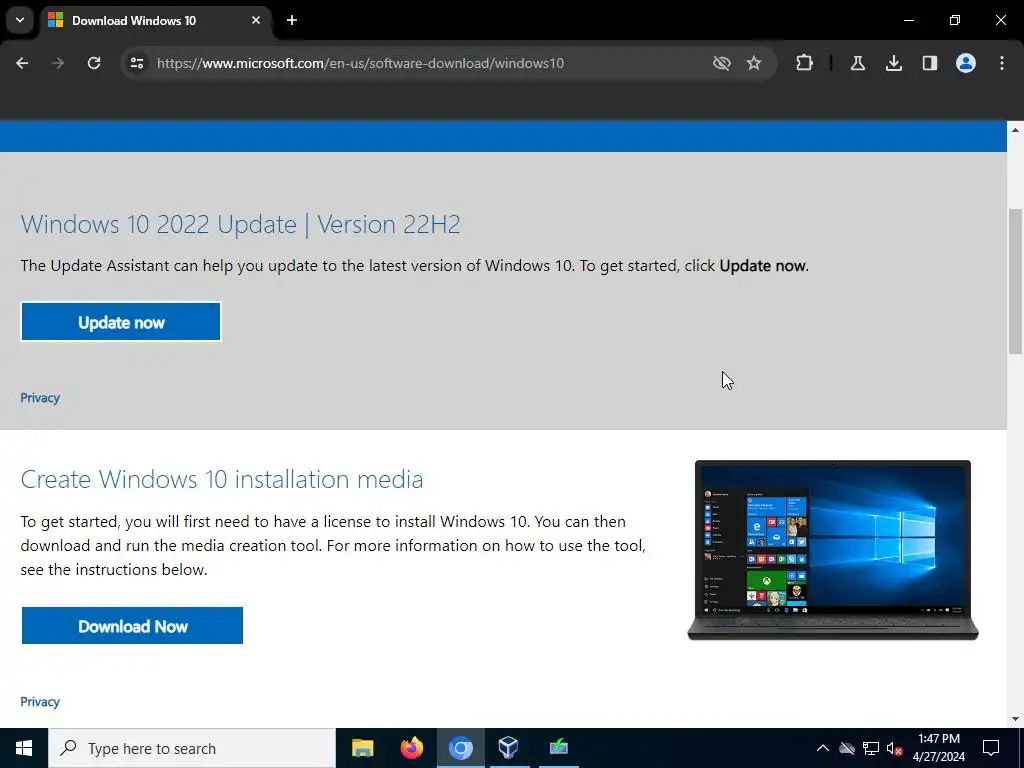Open the Extensions puzzle icon
1024x768 pixels.
[805, 63]
